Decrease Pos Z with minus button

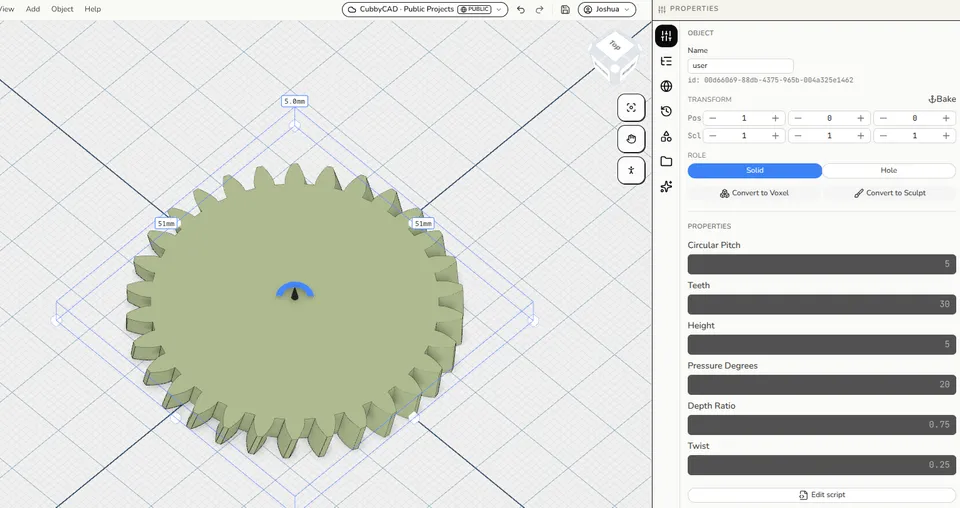point(883,118)
